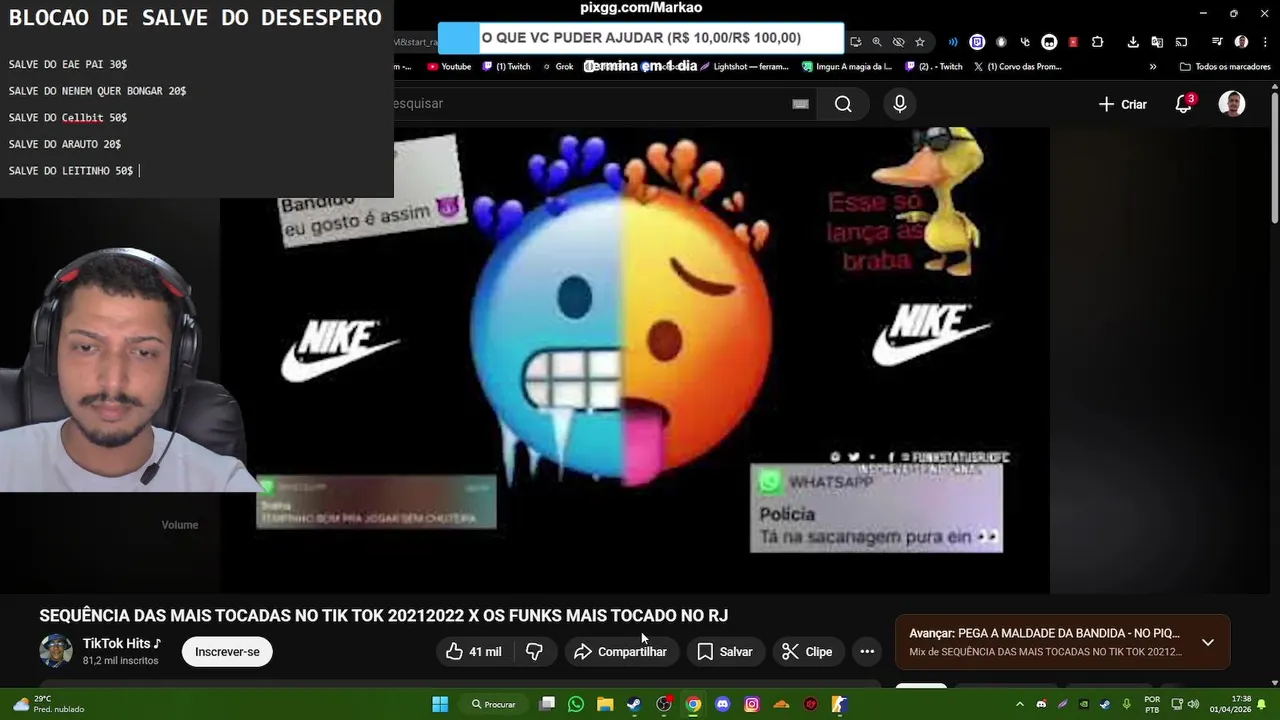1280x720 pixels.
Task: Click the TikTok Hits channel avatar
Action: pyautogui.click(x=56, y=651)
